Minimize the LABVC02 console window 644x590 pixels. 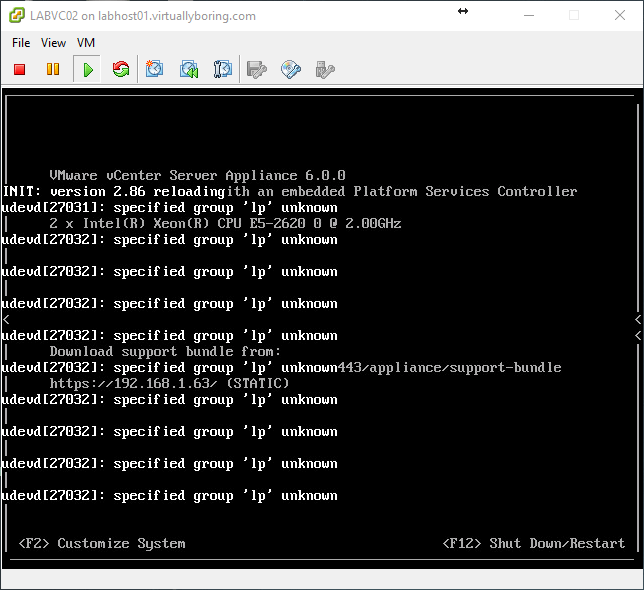click(529, 16)
